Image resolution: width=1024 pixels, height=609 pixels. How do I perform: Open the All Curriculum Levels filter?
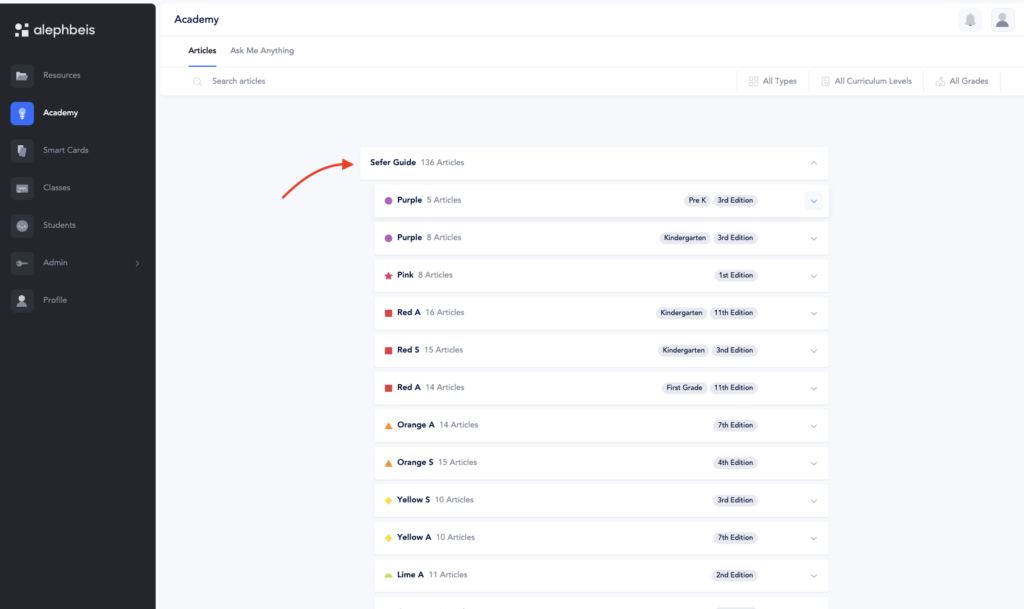pyautogui.click(x=866, y=82)
